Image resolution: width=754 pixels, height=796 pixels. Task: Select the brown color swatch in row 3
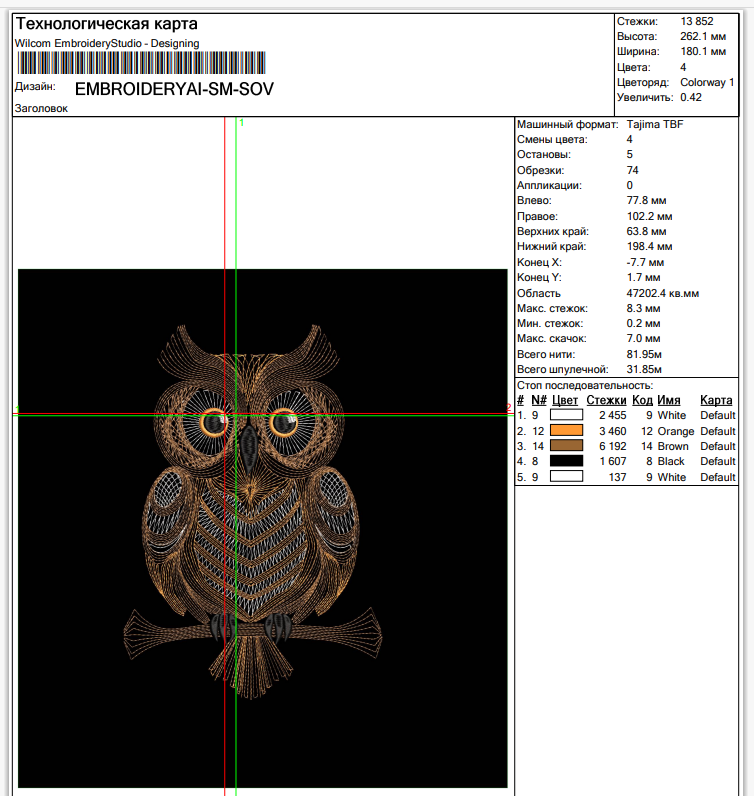click(x=566, y=446)
